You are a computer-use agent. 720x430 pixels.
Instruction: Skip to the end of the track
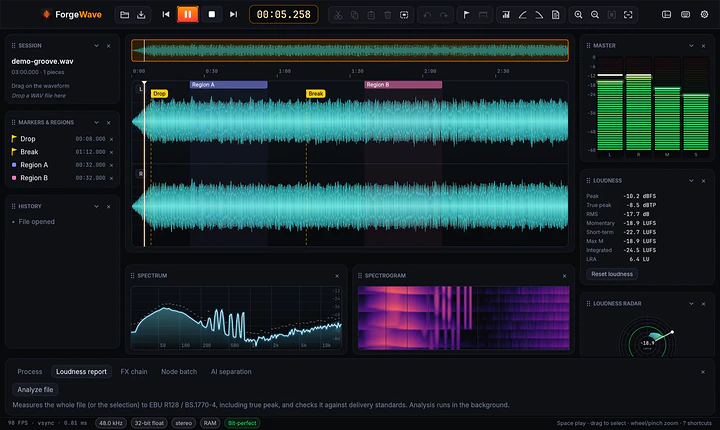233,15
